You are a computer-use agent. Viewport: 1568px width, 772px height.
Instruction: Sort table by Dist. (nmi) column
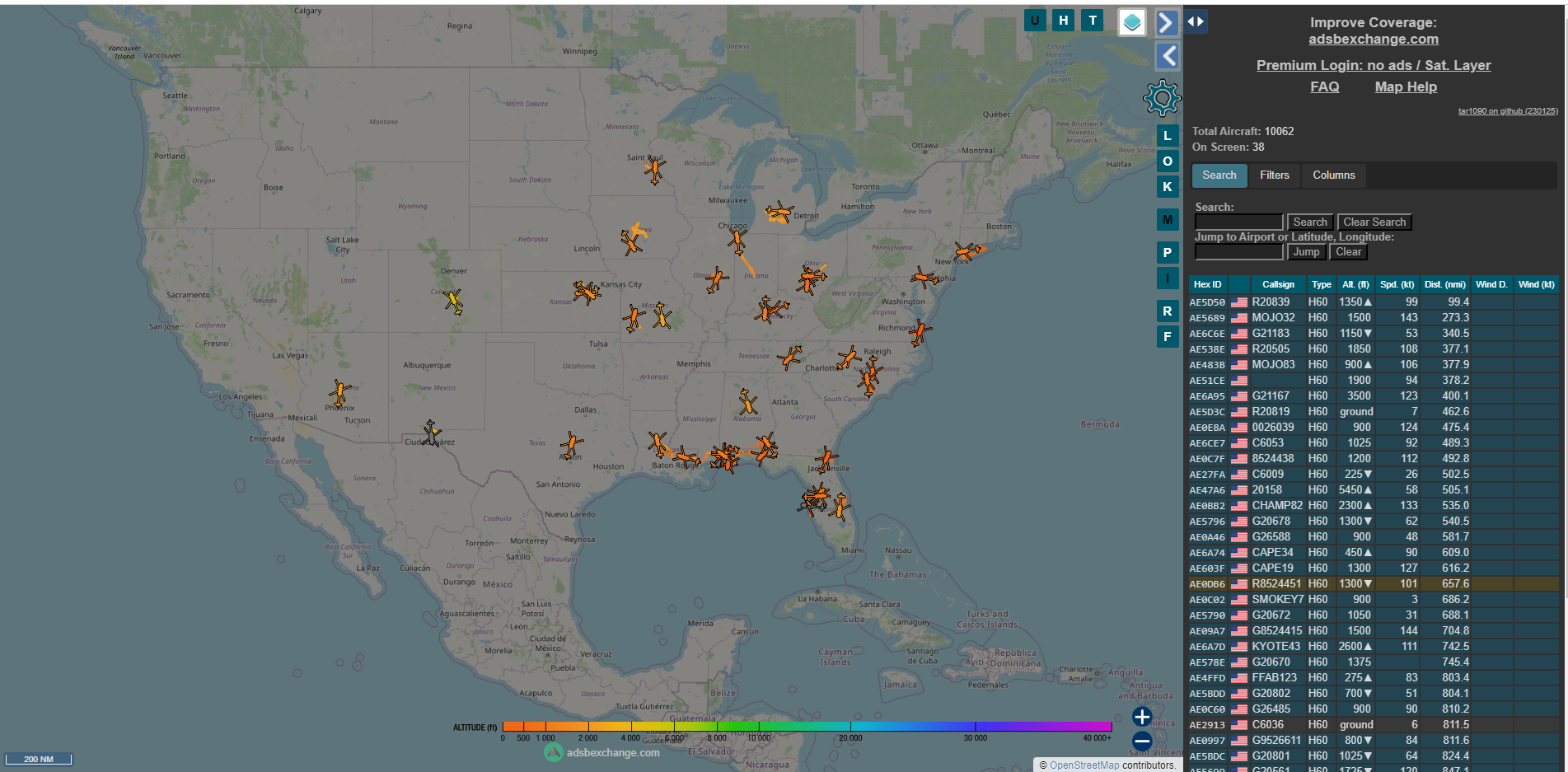pos(1445,284)
